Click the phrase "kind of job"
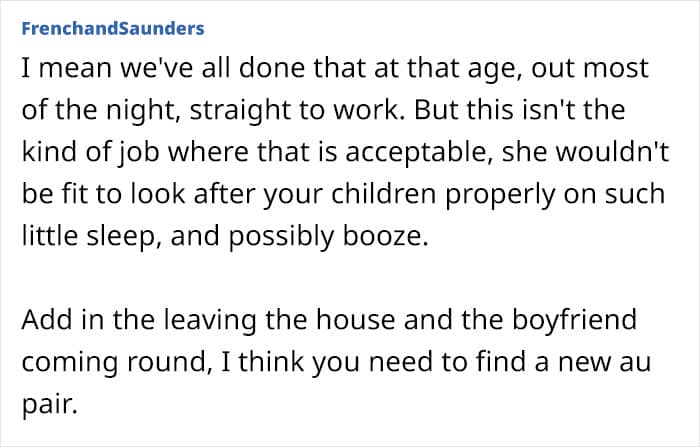This screenshot has width=700, height=447. (90, 153)
